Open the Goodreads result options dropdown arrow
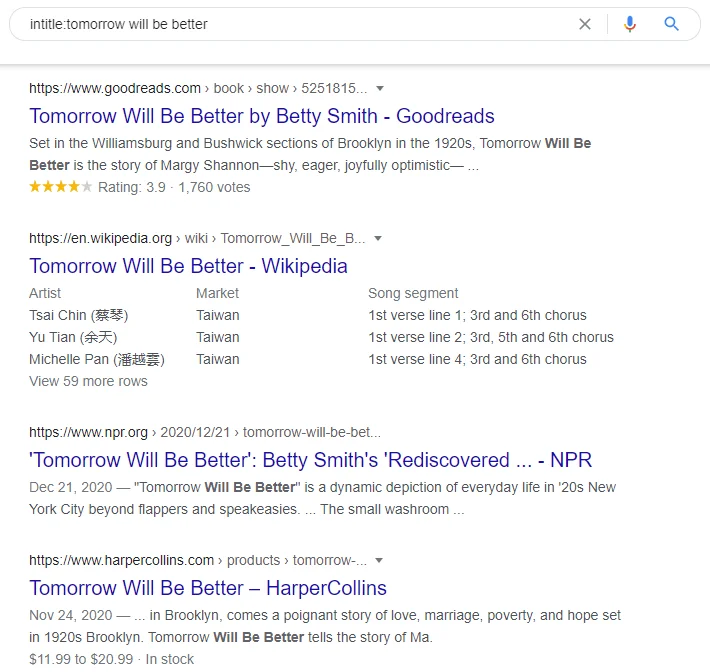The height and width of the screenshot is (672, 710). [x=380, y=88]
